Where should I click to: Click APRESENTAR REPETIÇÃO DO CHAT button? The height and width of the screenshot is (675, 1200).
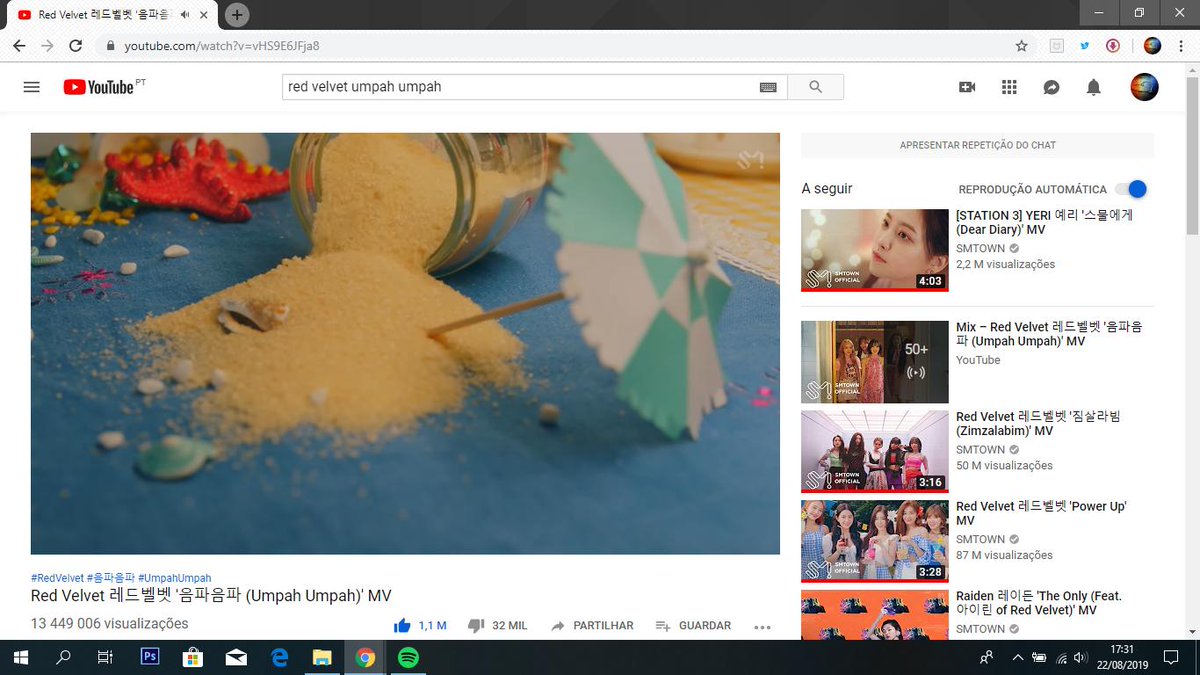pyautogui.click(x=977, y=145)
